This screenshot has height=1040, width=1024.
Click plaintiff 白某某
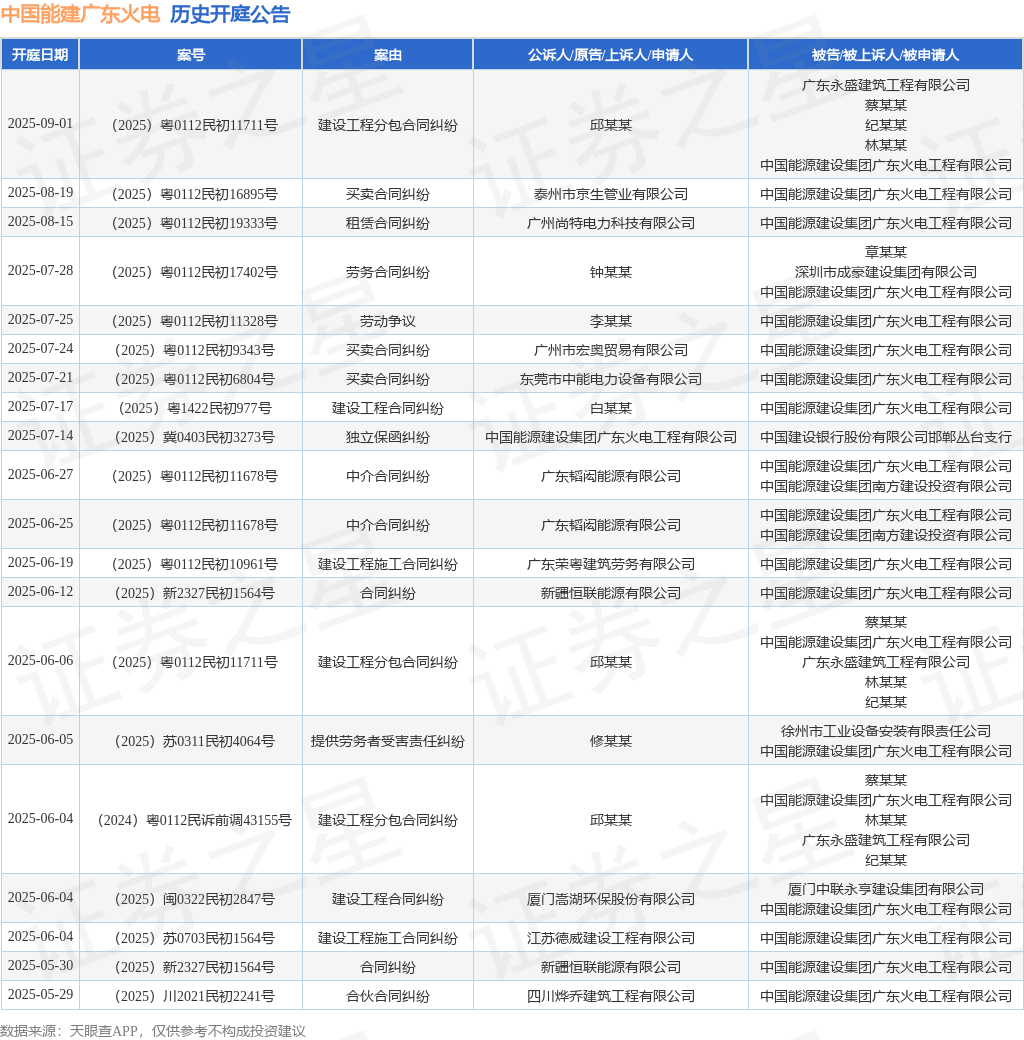[610, 408]
